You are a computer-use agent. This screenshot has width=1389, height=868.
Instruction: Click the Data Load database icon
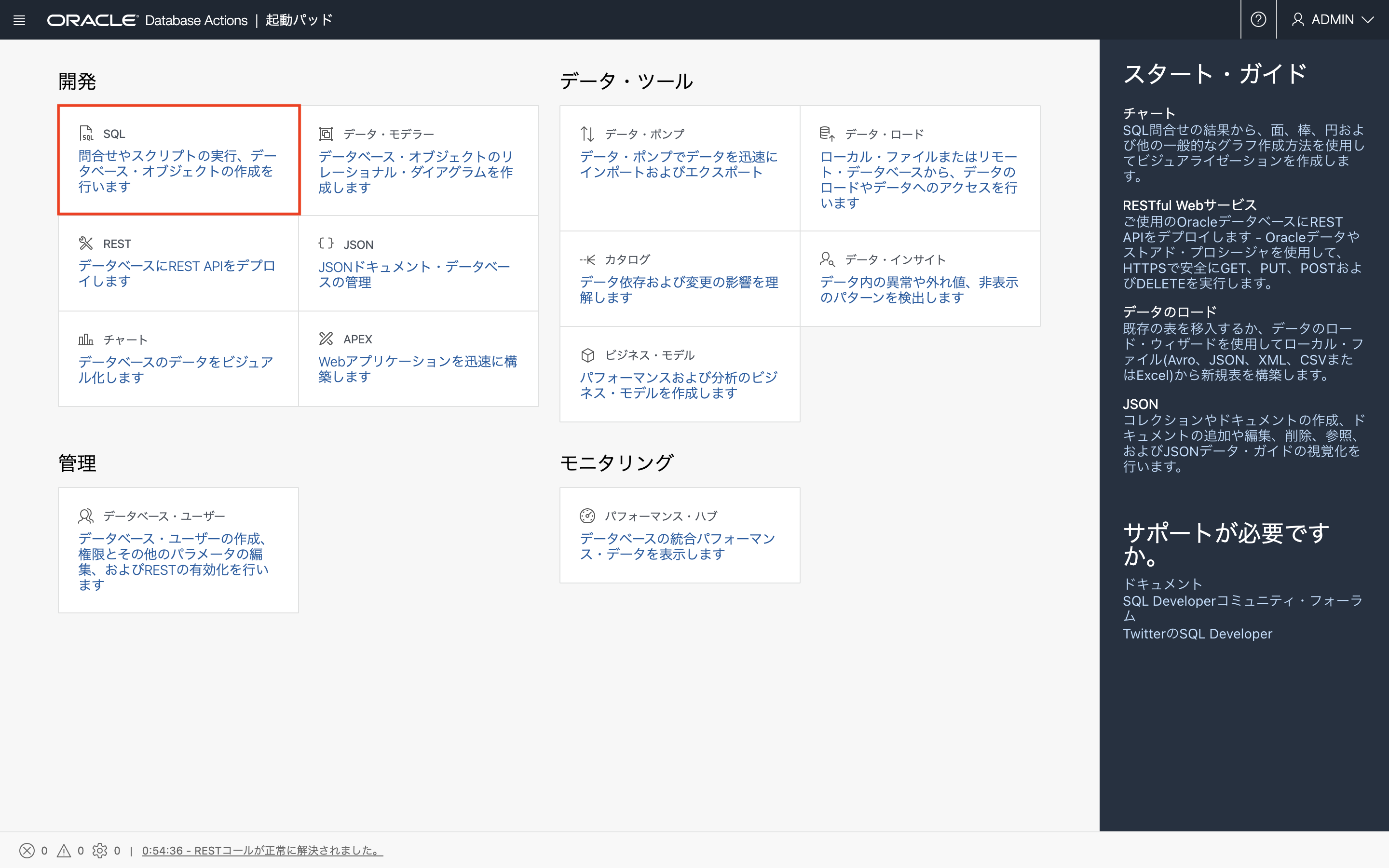coord(827,134)
